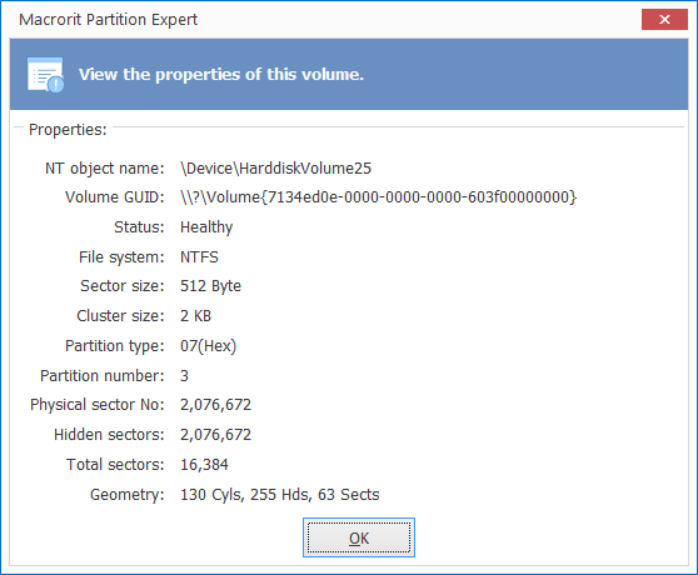Click the 07(Hex) partition type value
The width and height of the screenshot is (698, 575).
(x=208, y=345)
